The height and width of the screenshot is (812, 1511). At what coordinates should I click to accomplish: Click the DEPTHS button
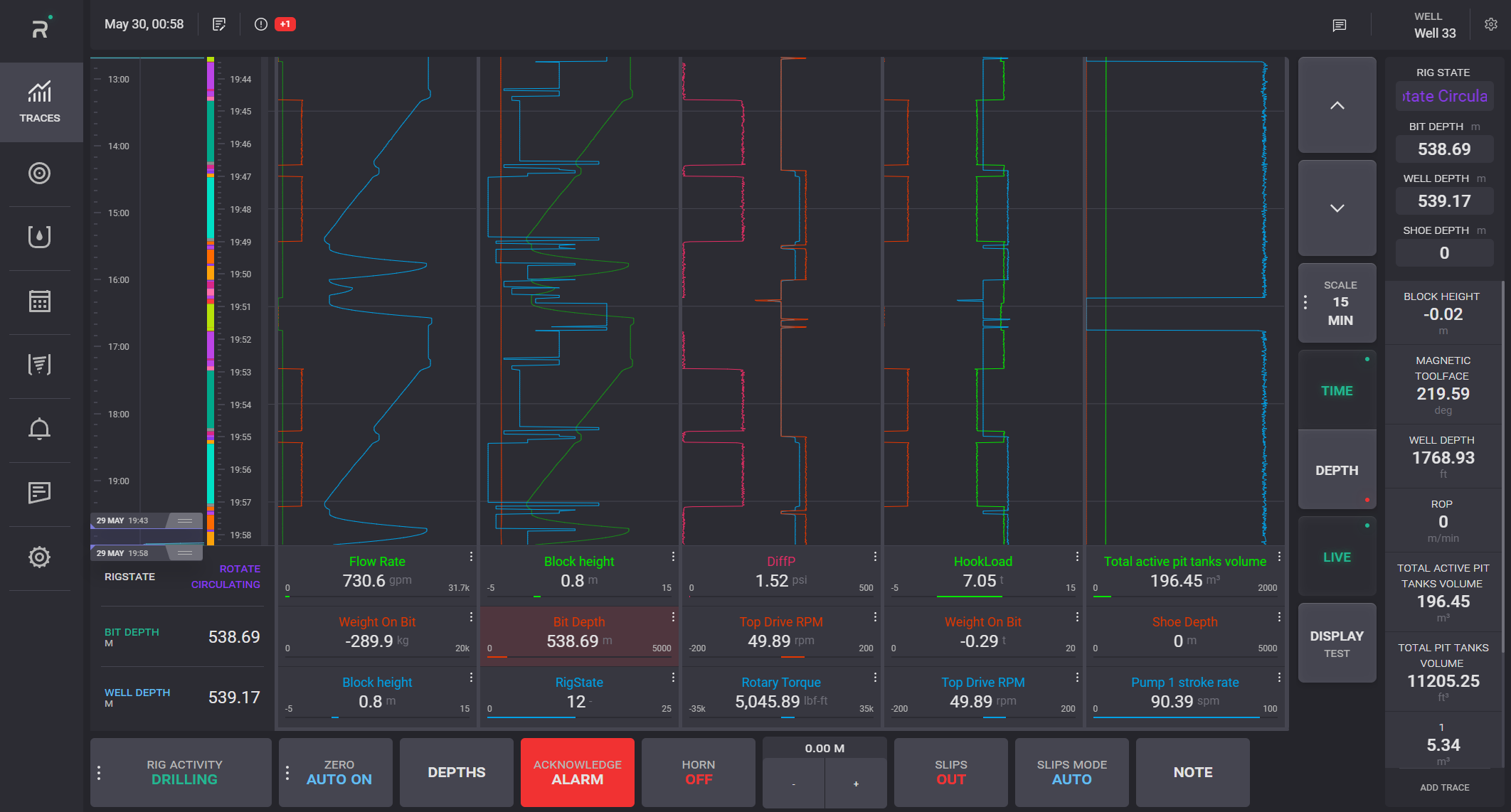click(457, 773)
